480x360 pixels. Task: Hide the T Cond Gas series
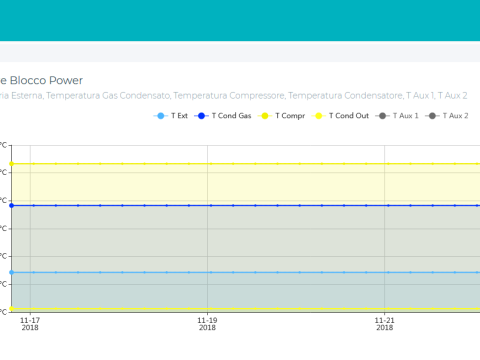pos(223,116)
